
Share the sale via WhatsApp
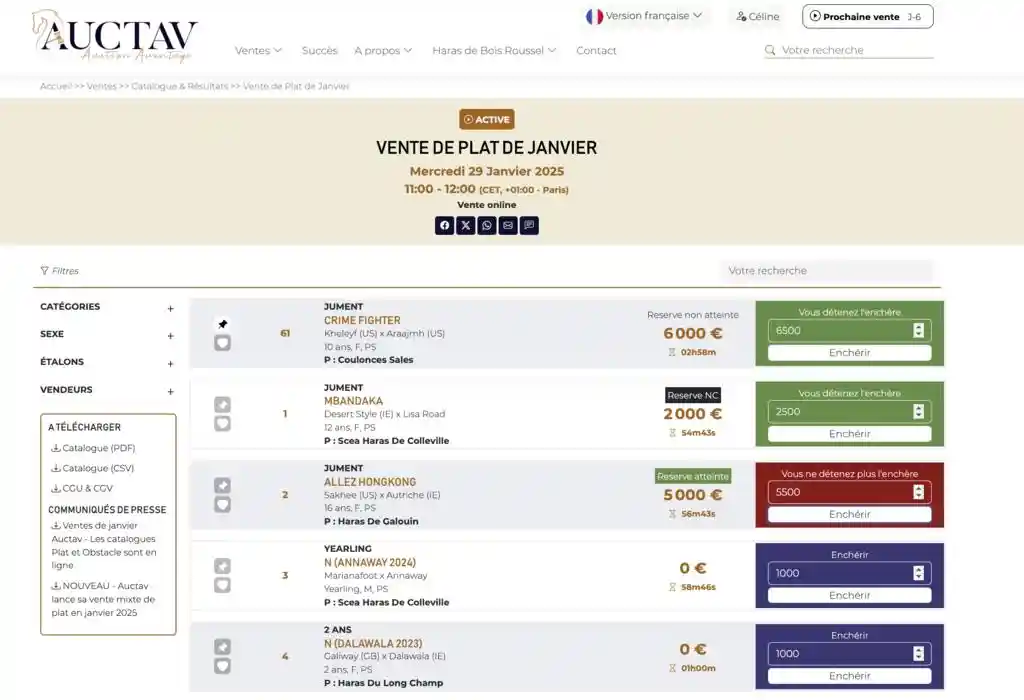coord(487,225)
